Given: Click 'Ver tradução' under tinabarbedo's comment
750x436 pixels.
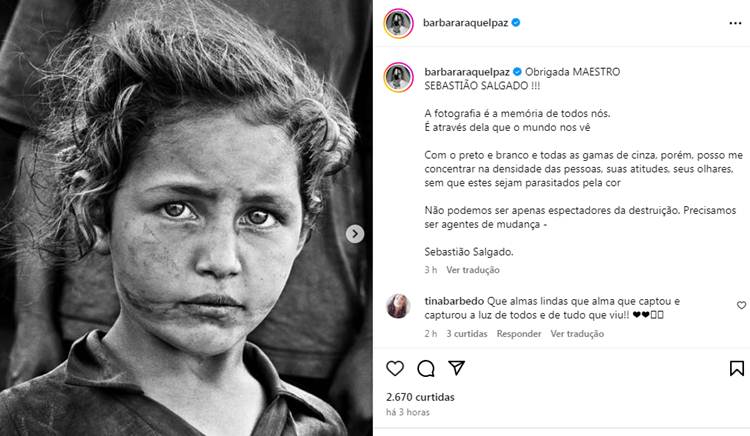Looking at the screenshot, I should click(577, 334).
